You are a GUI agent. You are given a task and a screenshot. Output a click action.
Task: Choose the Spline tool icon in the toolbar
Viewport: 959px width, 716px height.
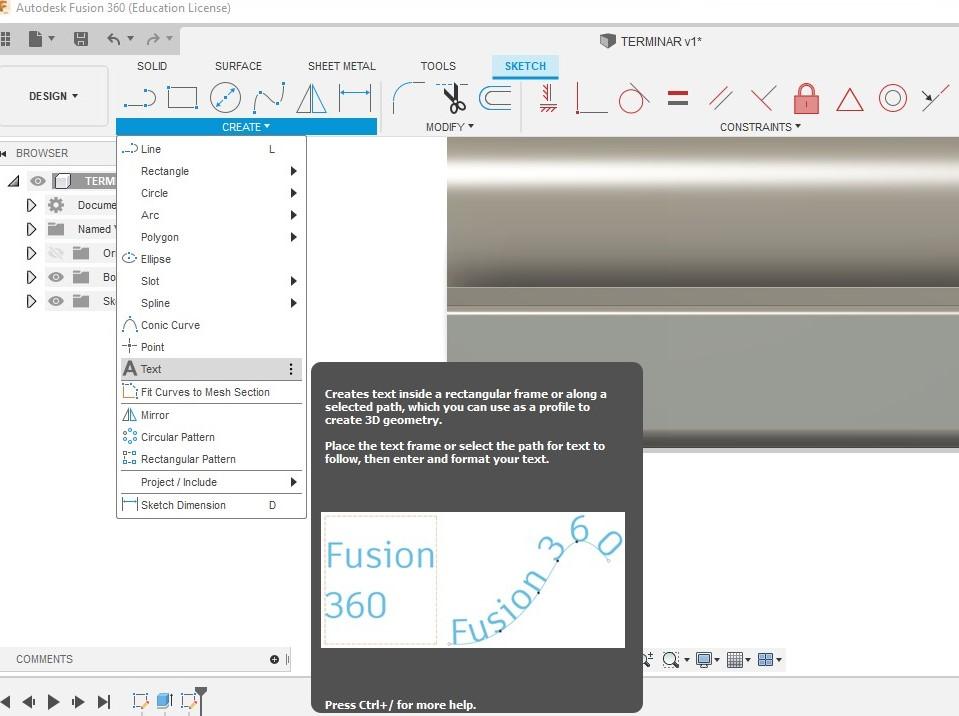pyautogui.click(x=269, y=98)
